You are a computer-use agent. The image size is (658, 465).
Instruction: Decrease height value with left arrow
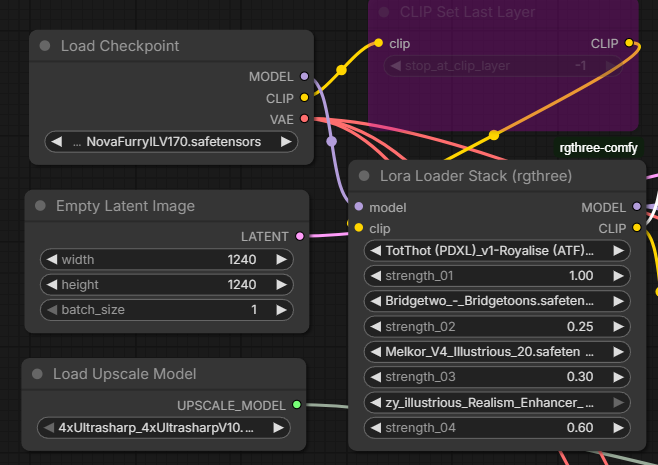52,285
